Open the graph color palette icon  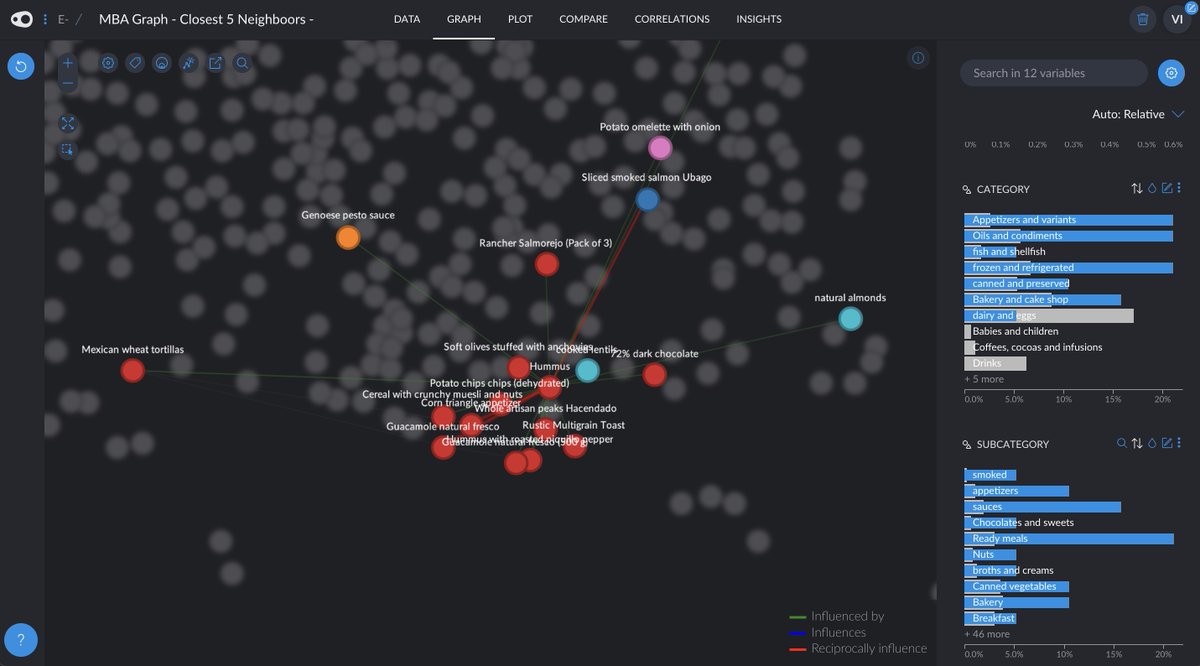click(161, 63)
